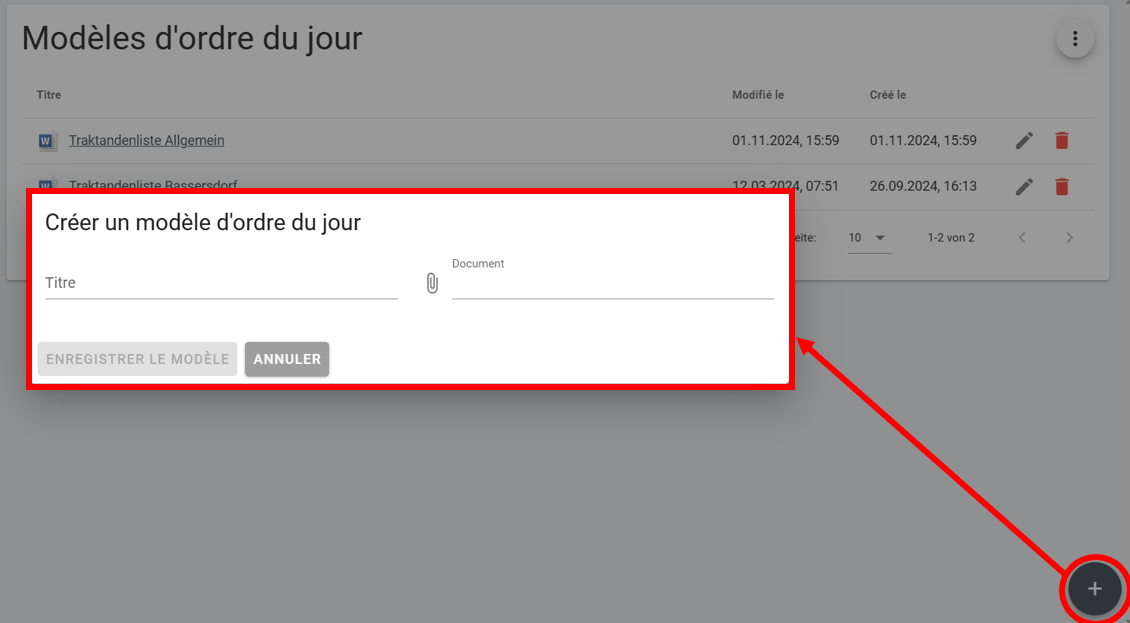
Task: Go to the previous page chevron
Action: click(x=1022, y=238)
